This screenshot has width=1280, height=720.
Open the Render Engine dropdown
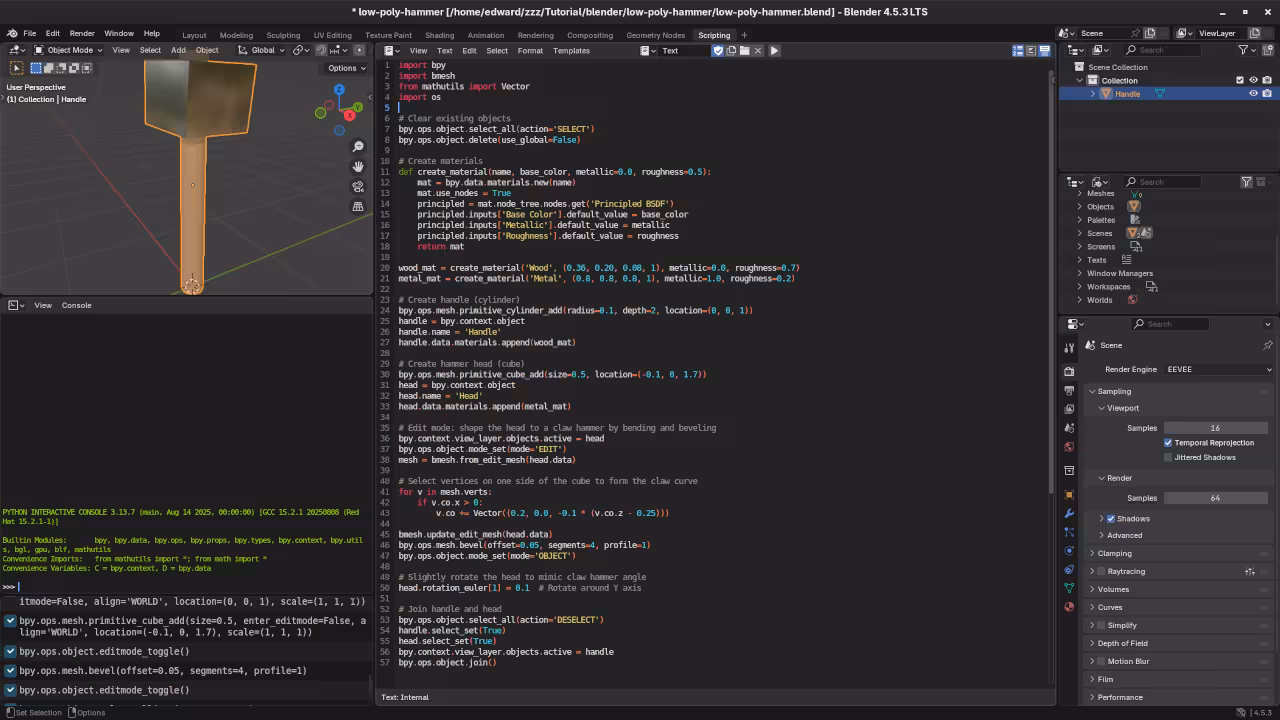click(1218, 370)
